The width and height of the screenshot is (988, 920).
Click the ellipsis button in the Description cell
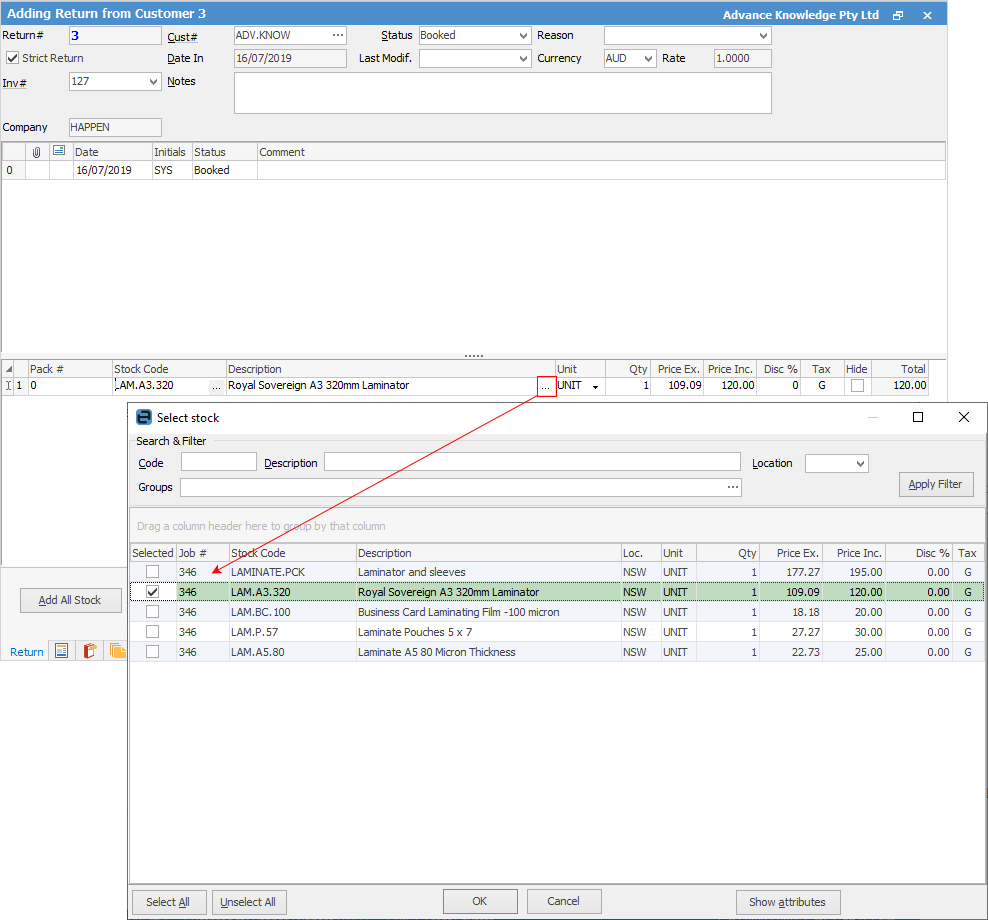point(545,386)
